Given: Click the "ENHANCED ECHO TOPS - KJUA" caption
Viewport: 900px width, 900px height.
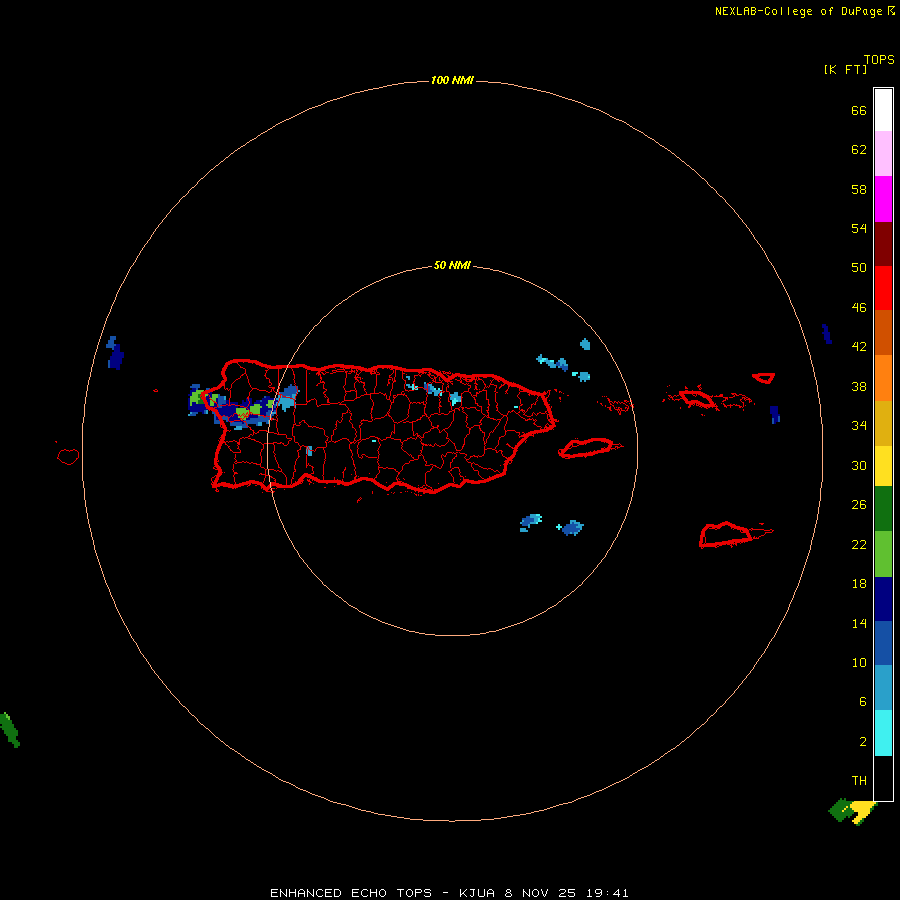Looking at the screenshot, I should click(382, 893).
